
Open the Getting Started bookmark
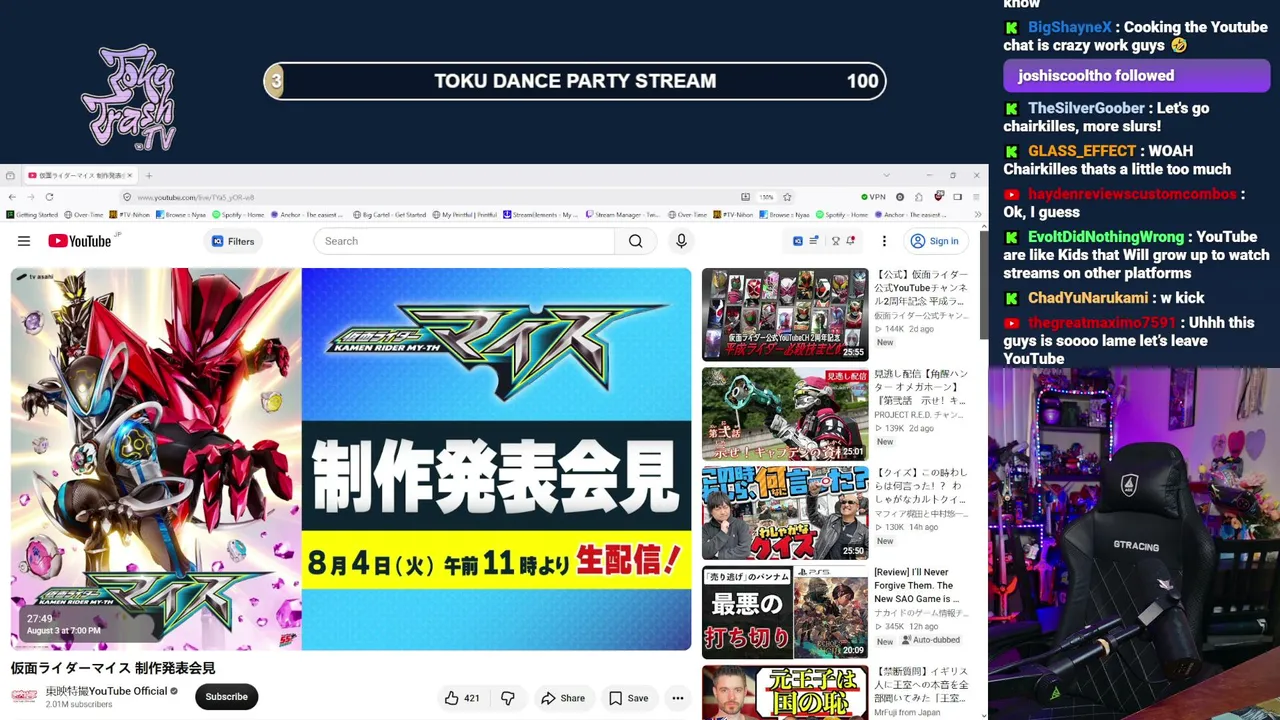32,214
